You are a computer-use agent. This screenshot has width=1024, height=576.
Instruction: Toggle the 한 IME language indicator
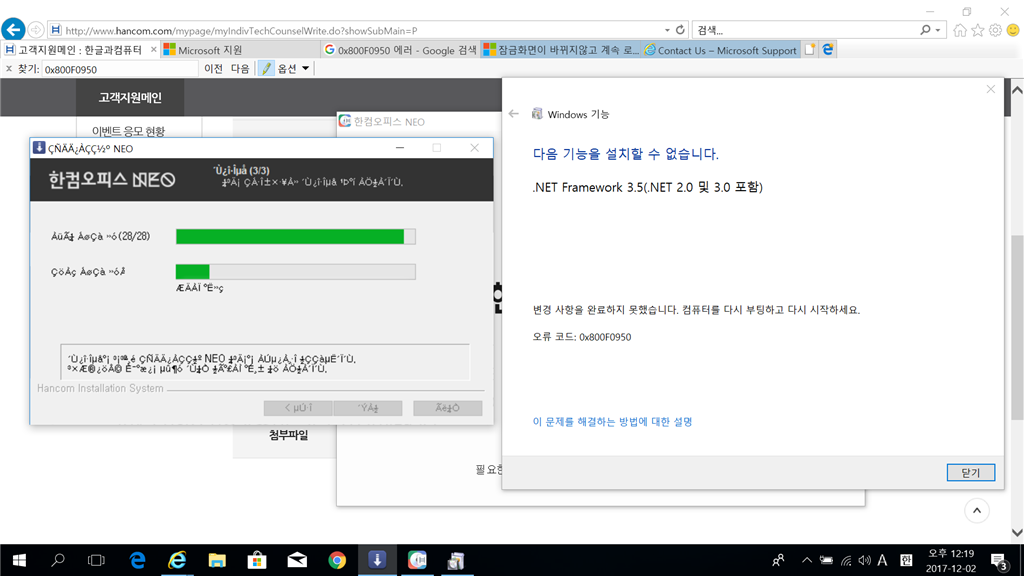[906, 560]
